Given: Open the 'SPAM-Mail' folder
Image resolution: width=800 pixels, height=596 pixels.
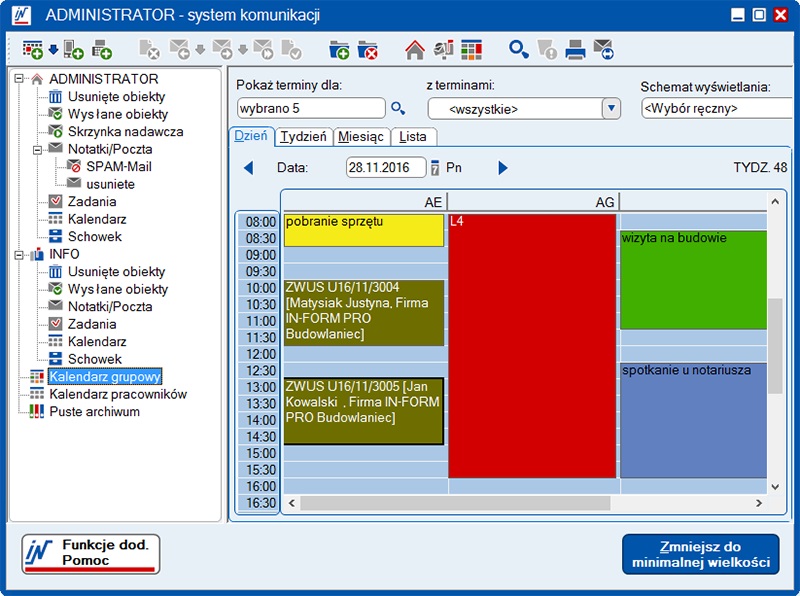Looking at the screenshot, I should tap(119, 167).
